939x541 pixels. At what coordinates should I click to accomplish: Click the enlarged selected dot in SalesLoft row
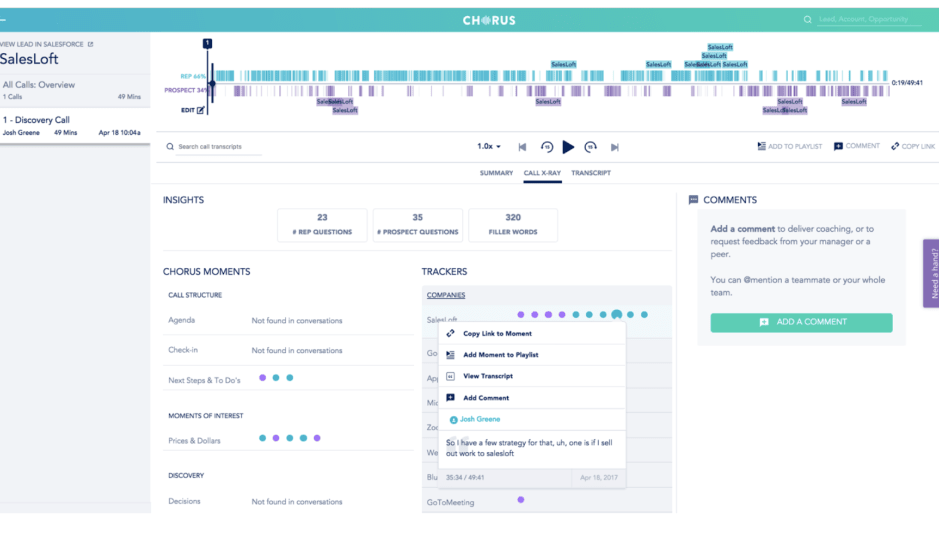click(617, 315)
